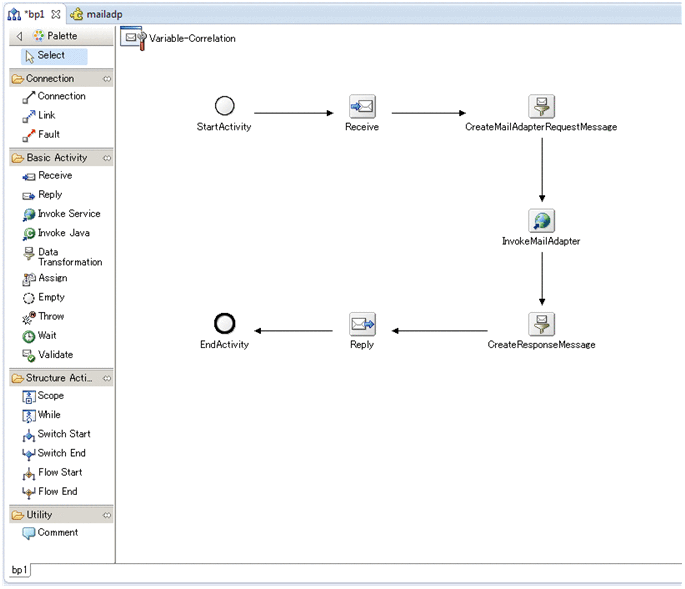Screen dimensions: 685x589
Task: Click the CreateResponseMessage activity icon
Action: 541,324
